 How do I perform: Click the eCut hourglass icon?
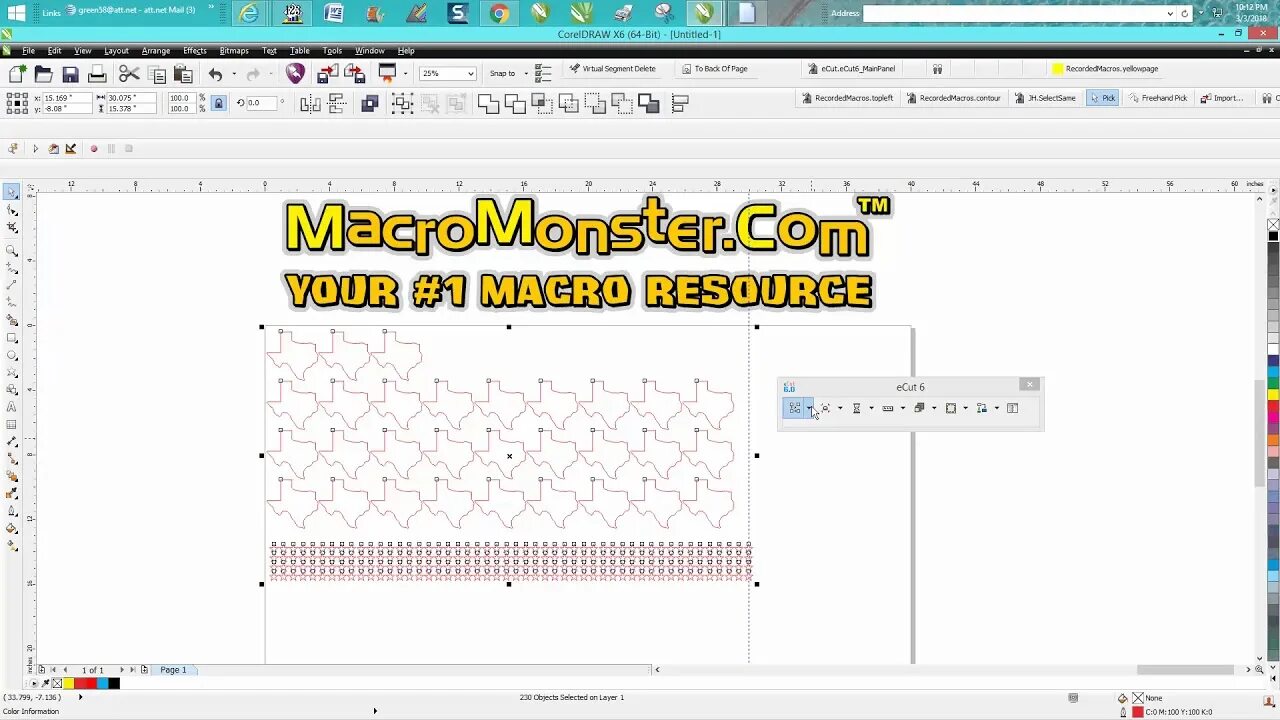point(856,408)
